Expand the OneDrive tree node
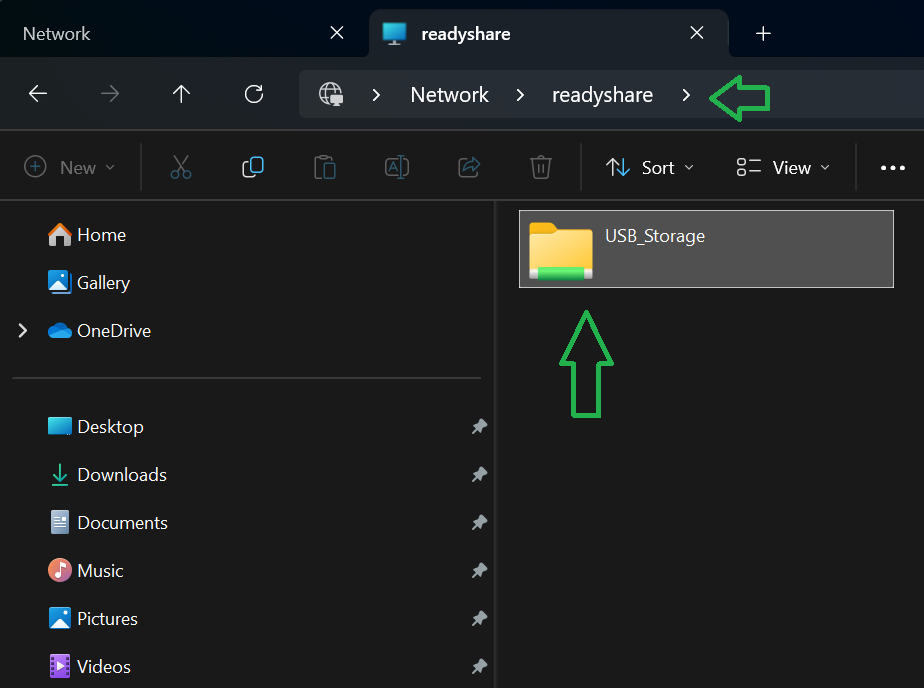The width and height of the screenshot is (924, 688). (23, 331)
